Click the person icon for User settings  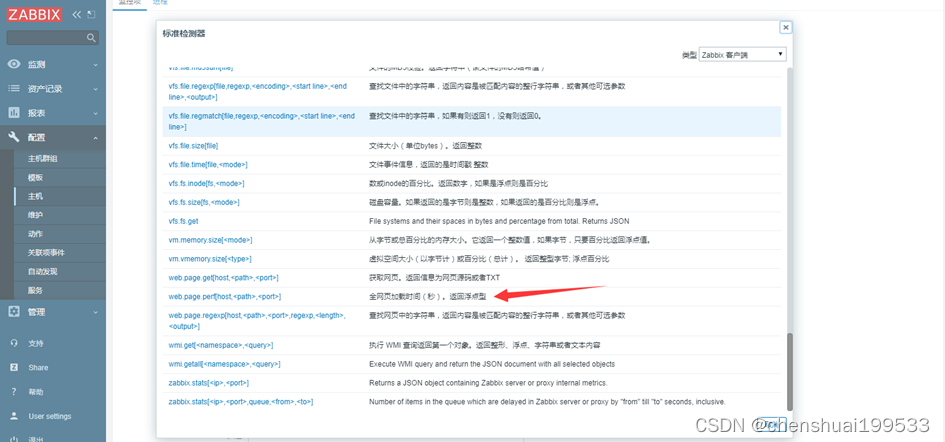14,416
